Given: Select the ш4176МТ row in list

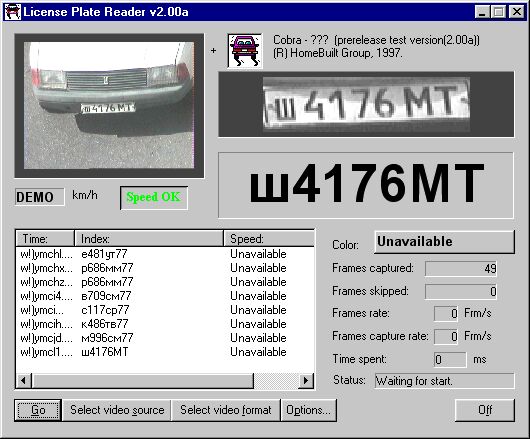Looking at the screenshot, I should [x=165, y=352].
